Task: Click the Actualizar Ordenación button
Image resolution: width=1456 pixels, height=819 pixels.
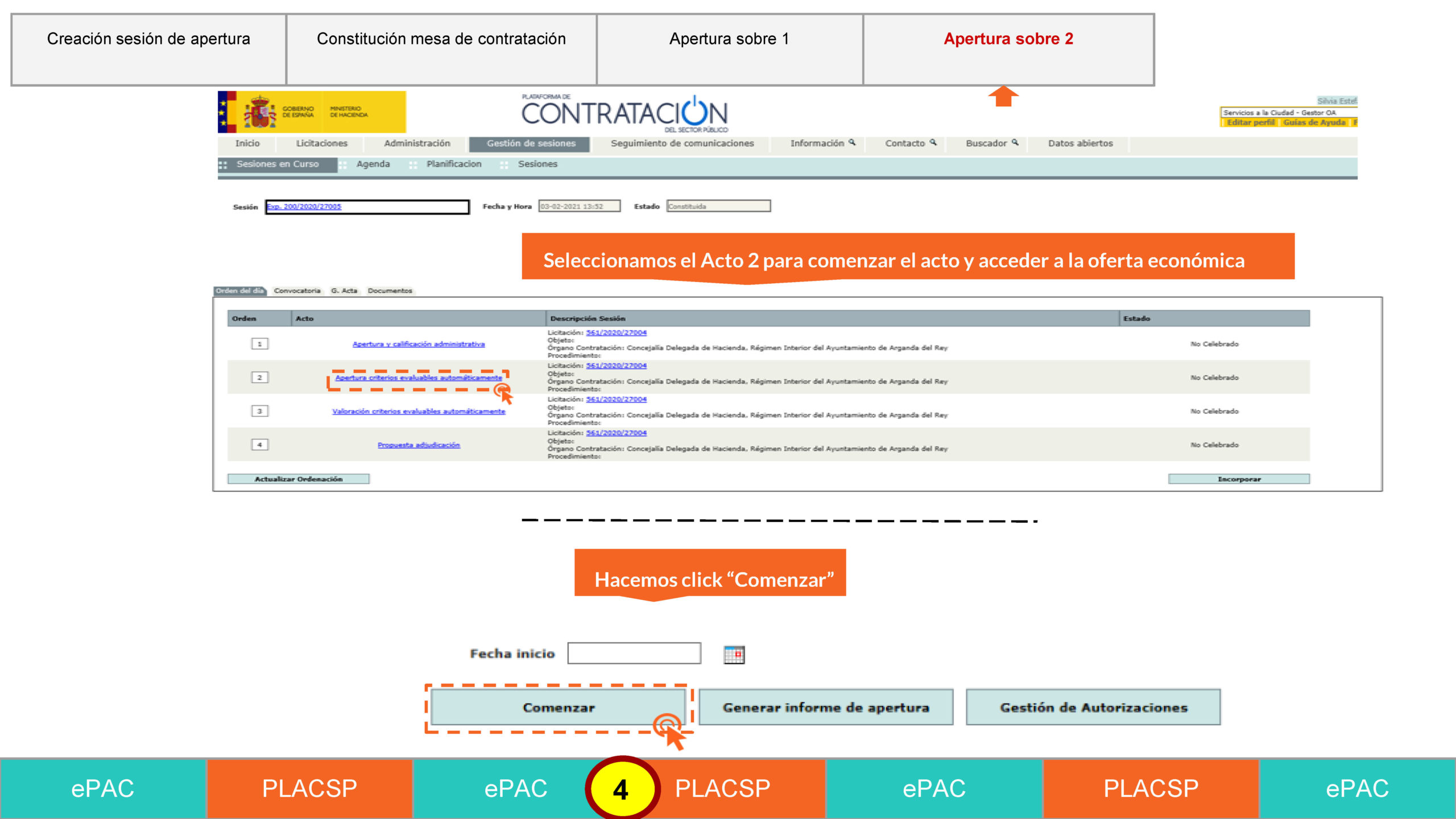Action: click(x=298, y=479)
